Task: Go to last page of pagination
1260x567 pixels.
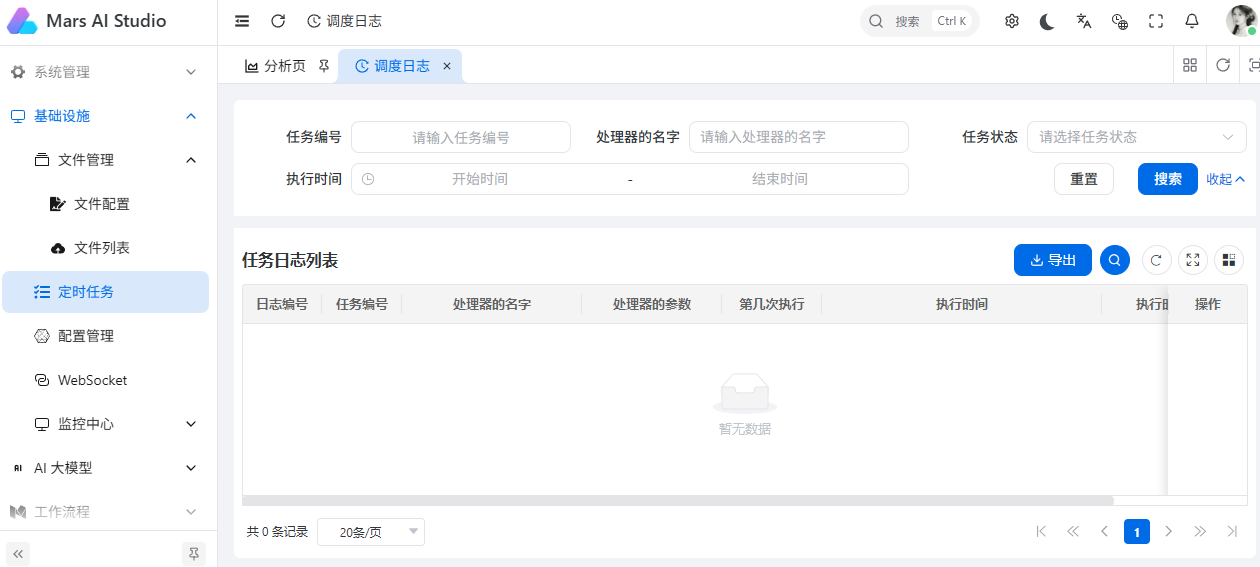Action: point(1232,531)
